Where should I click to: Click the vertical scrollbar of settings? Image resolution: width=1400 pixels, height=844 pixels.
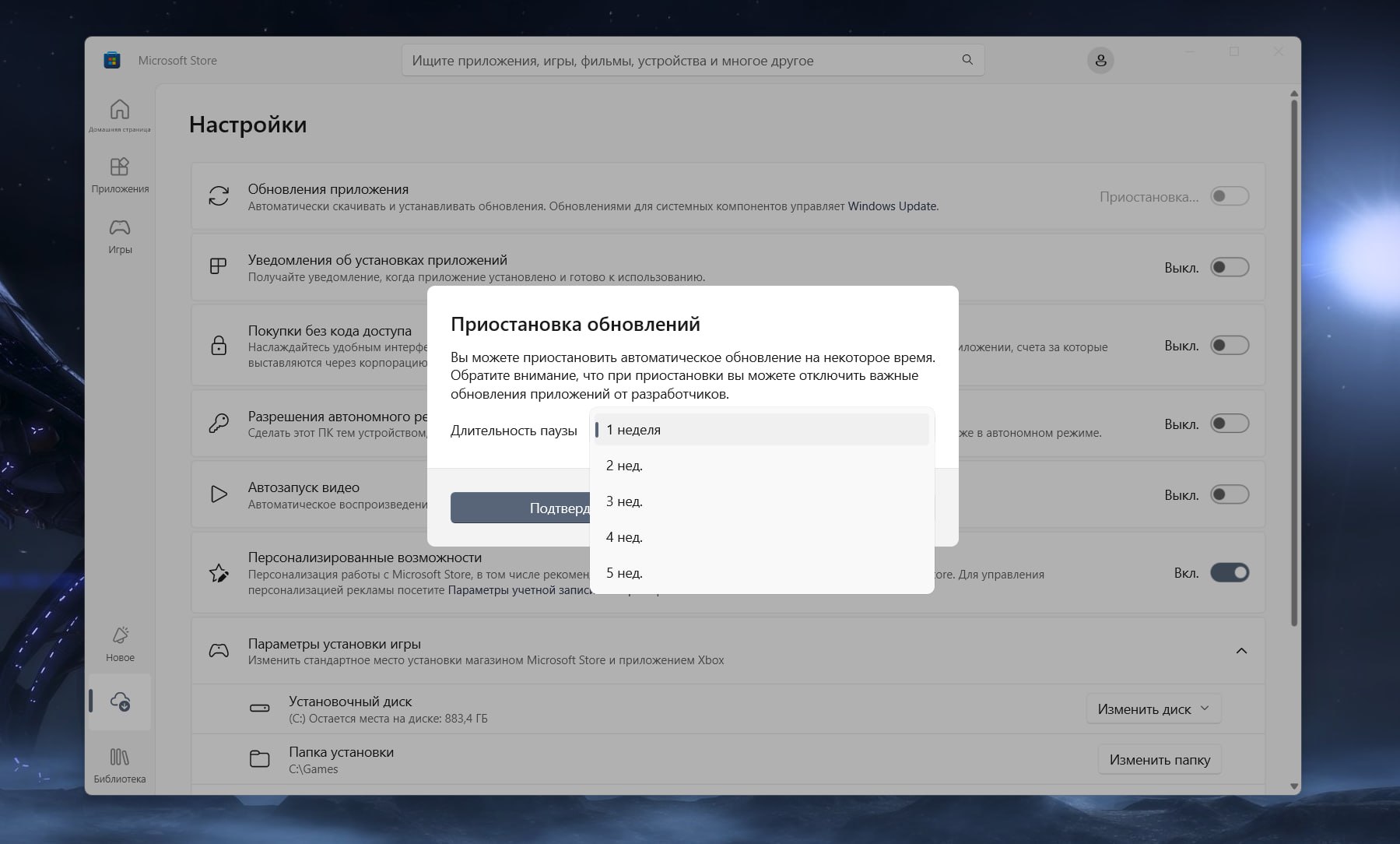point(1293,358)
